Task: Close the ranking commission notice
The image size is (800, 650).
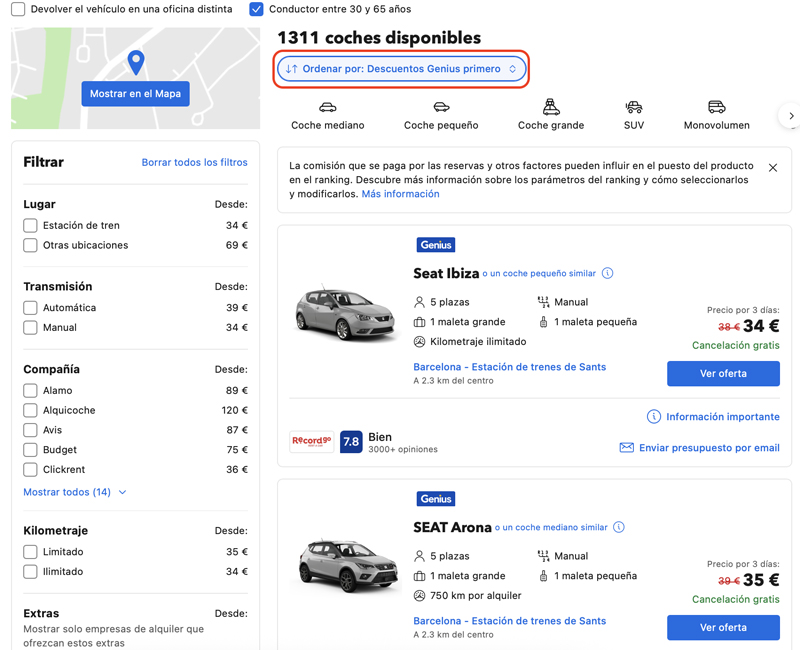Action: point(773,168)
